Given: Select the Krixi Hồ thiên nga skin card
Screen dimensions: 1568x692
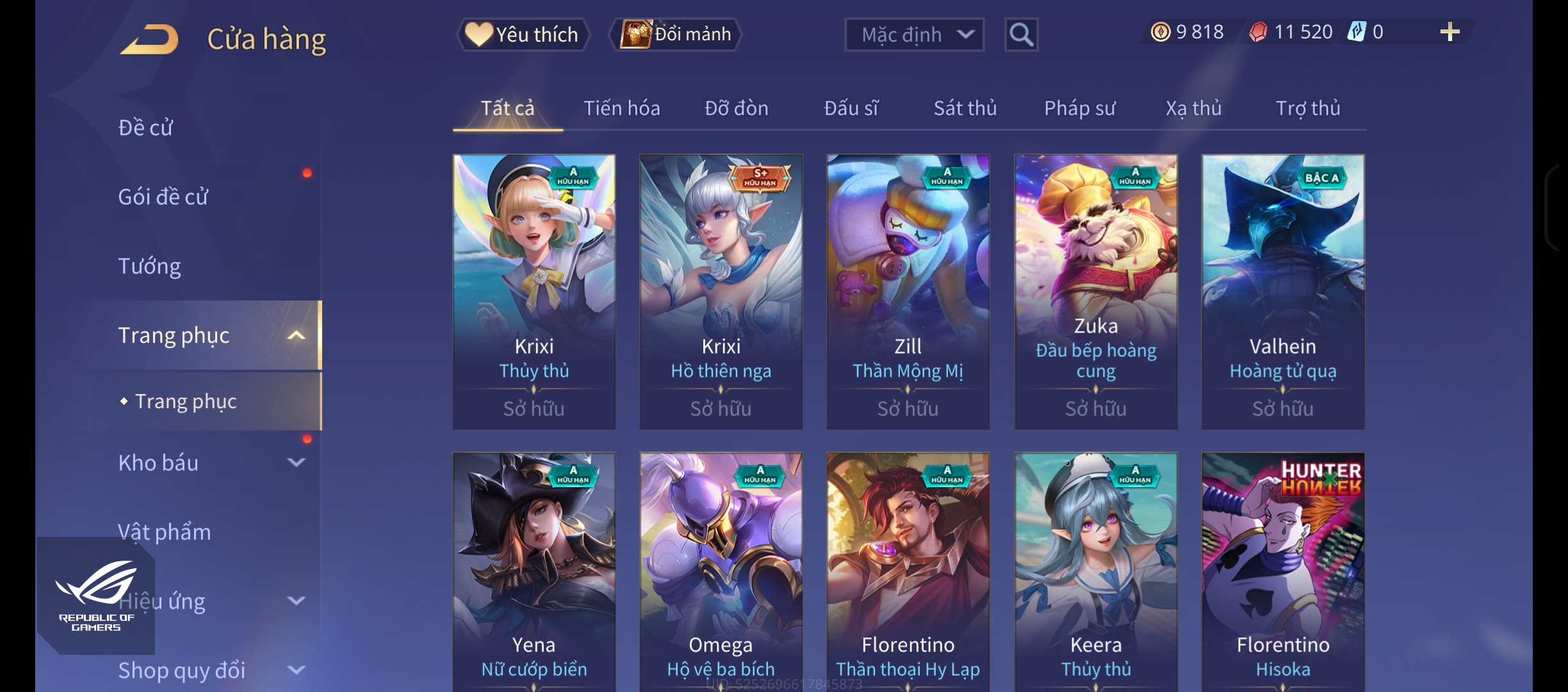Looking at the screenshot, I should click(721, 292).
